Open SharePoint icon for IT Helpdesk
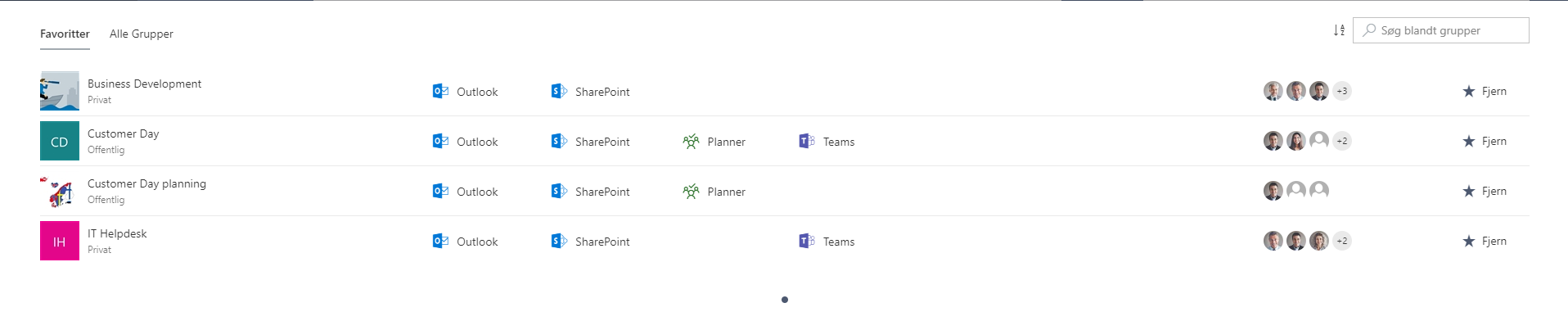 (559, 241)
